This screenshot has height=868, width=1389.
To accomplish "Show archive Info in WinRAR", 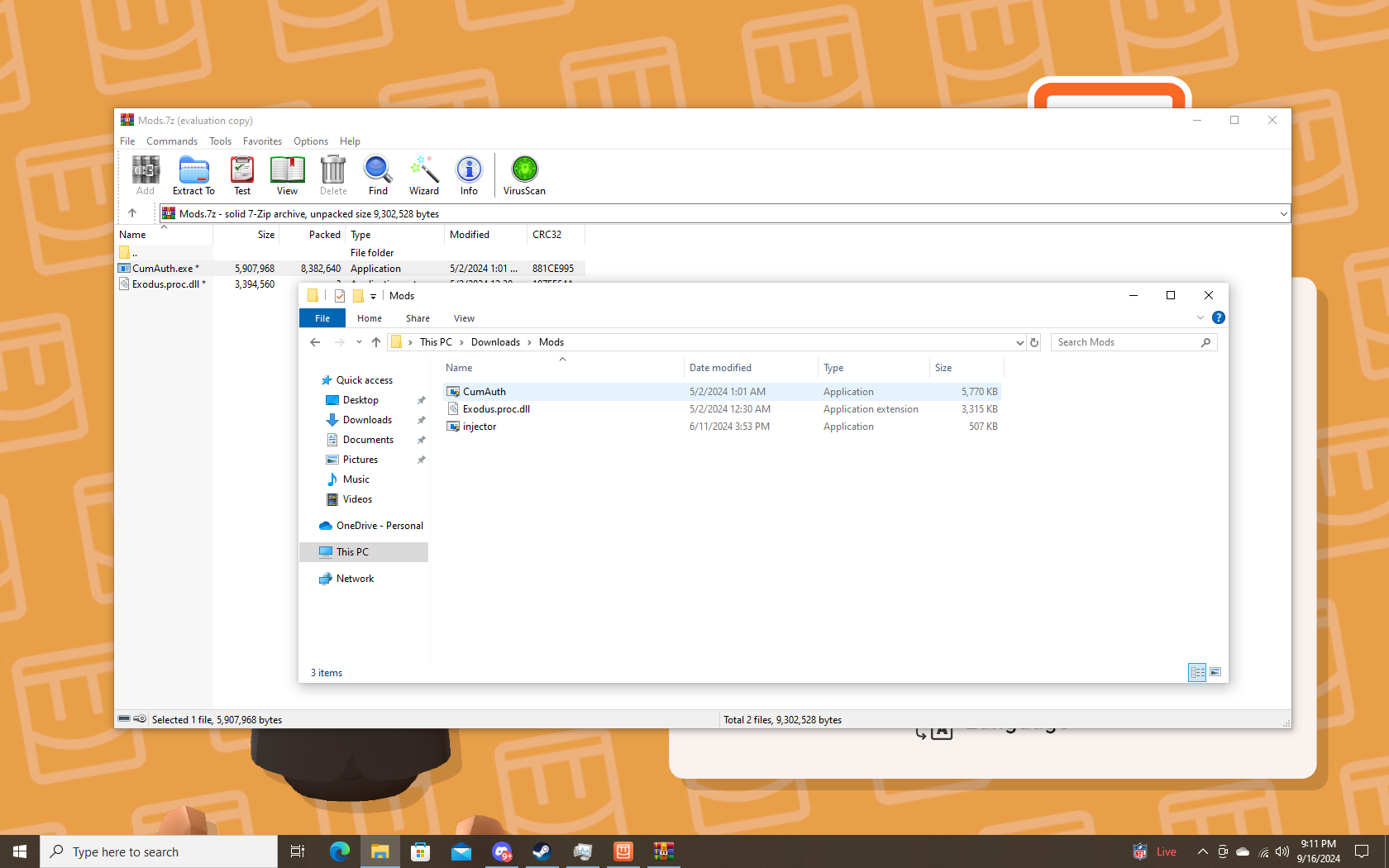I will point(469,175).
